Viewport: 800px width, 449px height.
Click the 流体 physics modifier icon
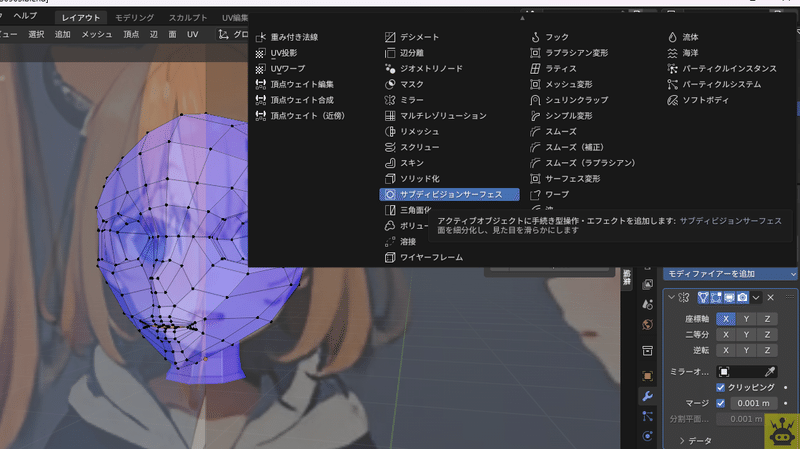pos(672,37)
